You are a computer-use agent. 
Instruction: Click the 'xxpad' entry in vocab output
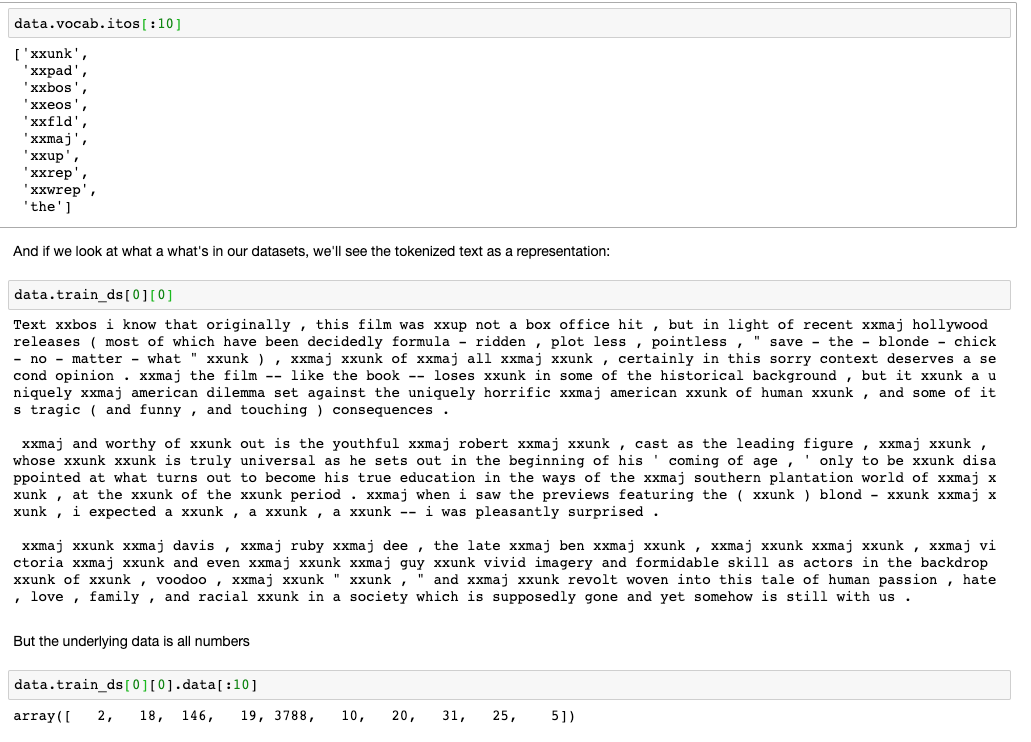pyautogui.click(x=51, y=71)
